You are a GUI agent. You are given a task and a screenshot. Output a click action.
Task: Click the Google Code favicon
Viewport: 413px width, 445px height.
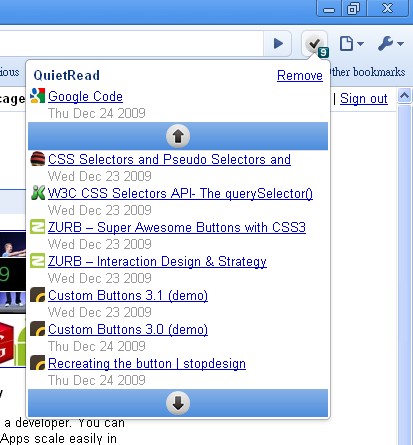pos(37,96)
